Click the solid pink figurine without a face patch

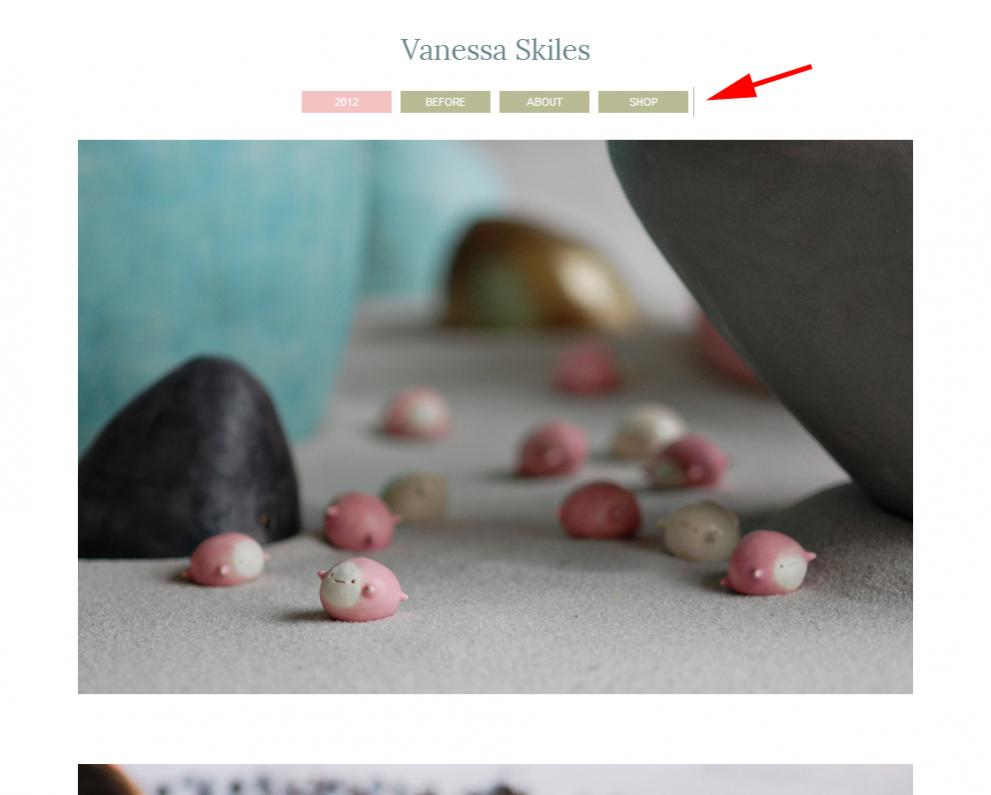pos(599,511)
